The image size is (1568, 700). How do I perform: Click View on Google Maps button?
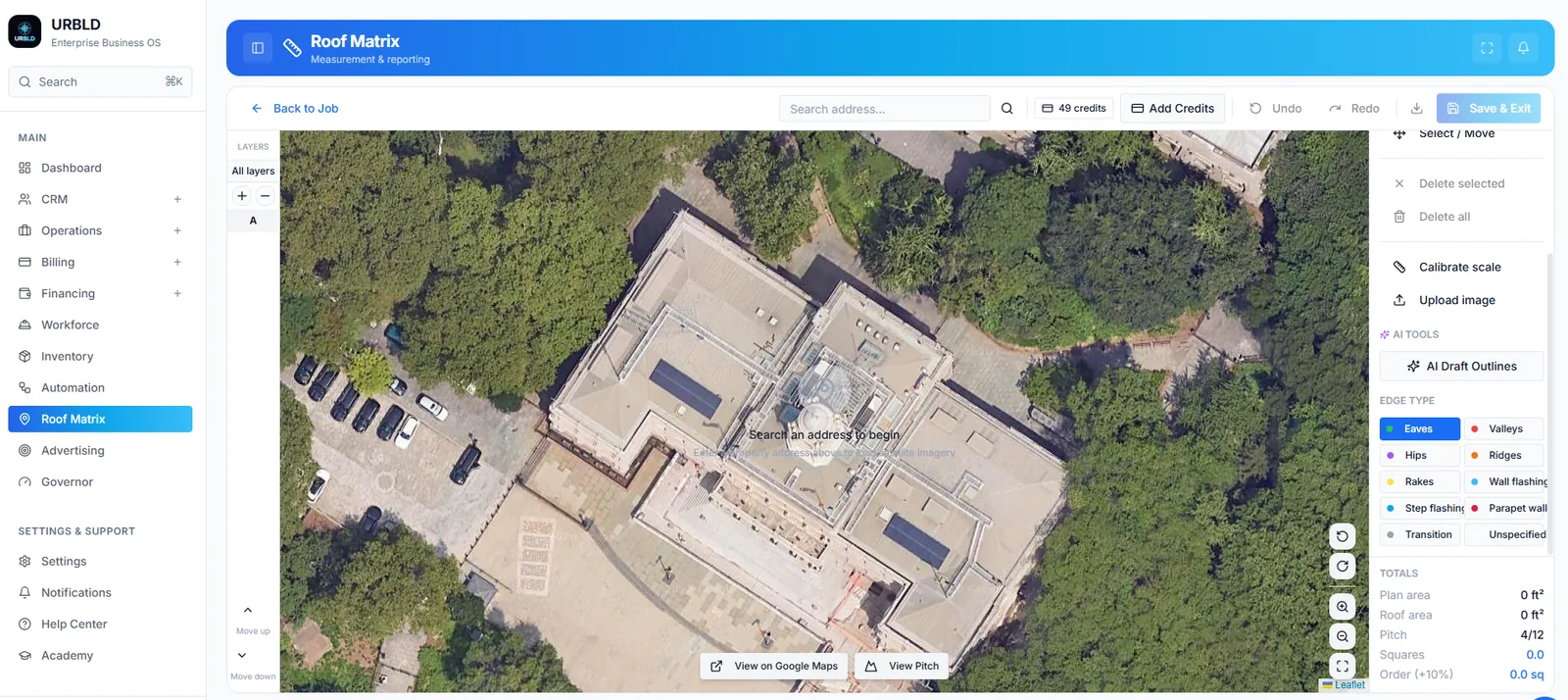coord(774,666)
